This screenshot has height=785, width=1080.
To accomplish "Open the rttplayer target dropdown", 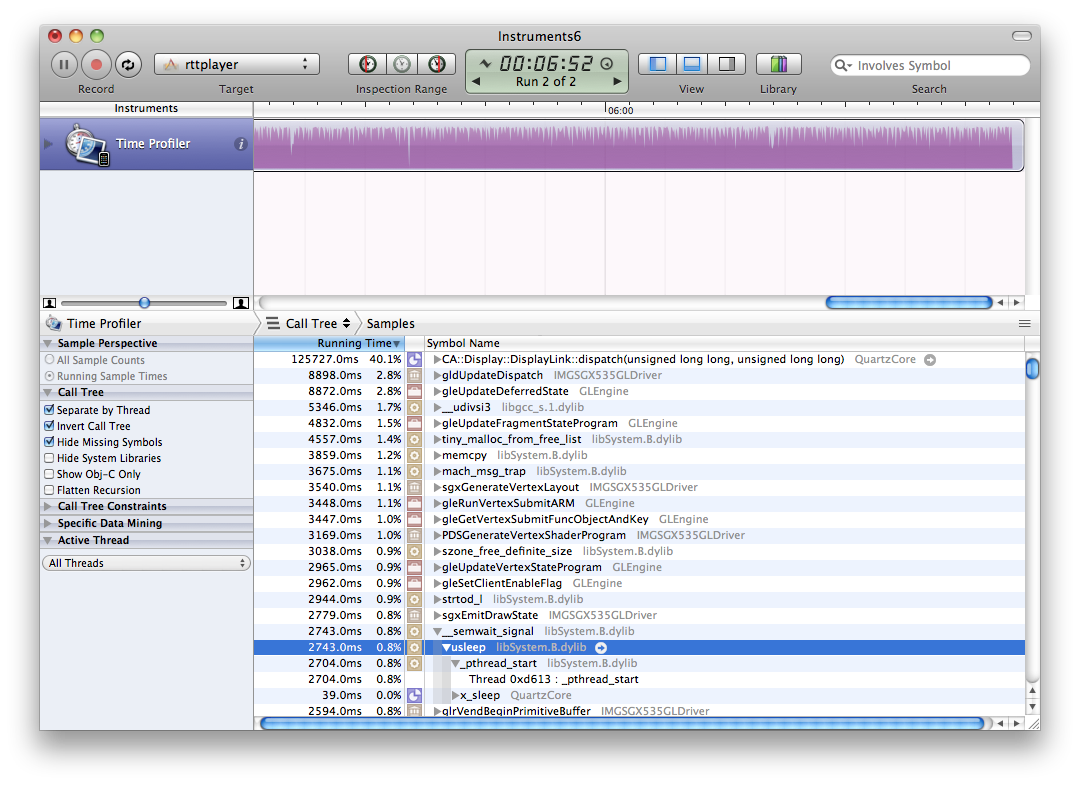I will pos(236,65).
